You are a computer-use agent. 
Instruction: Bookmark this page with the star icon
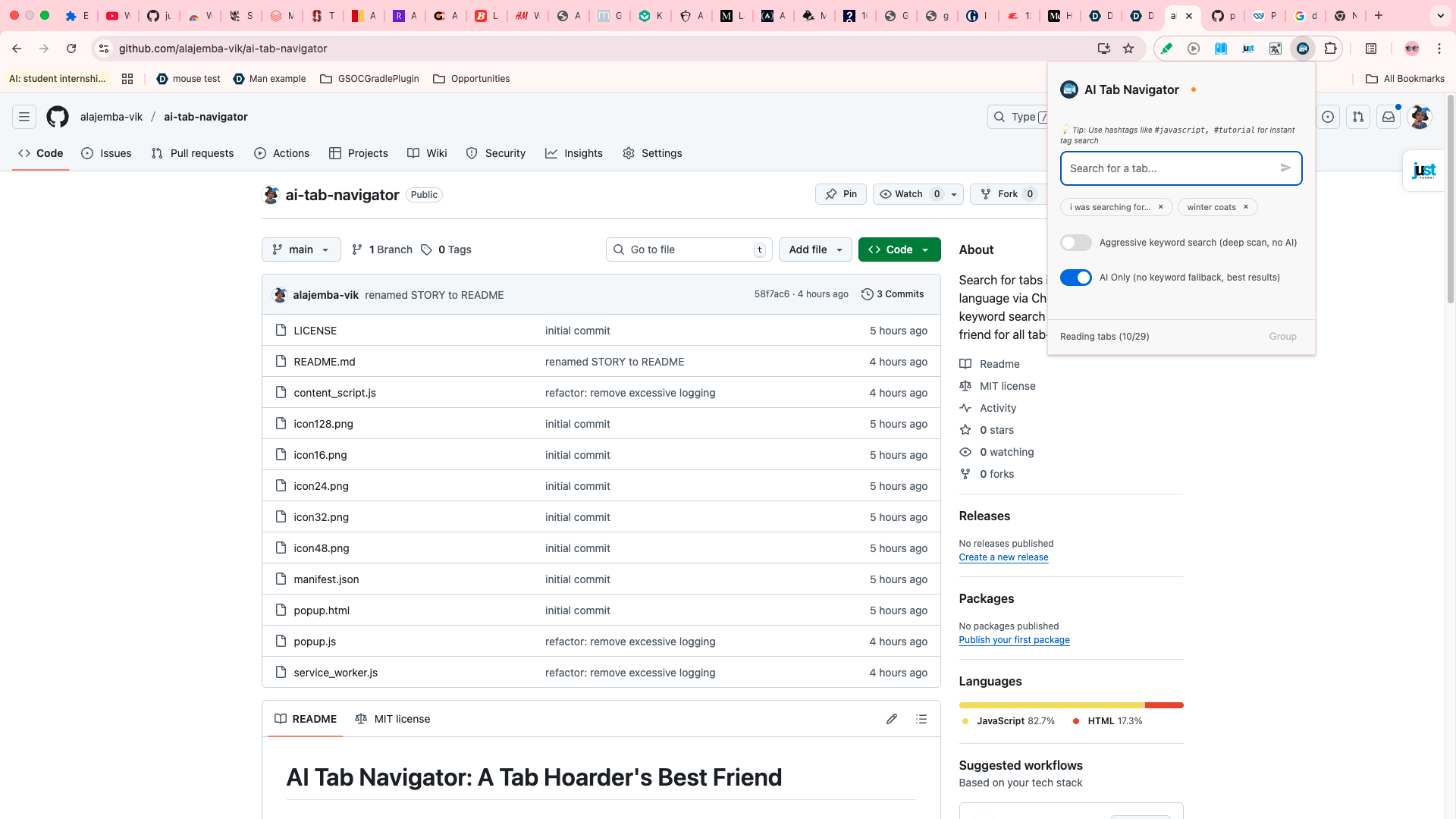[1128, 49]
